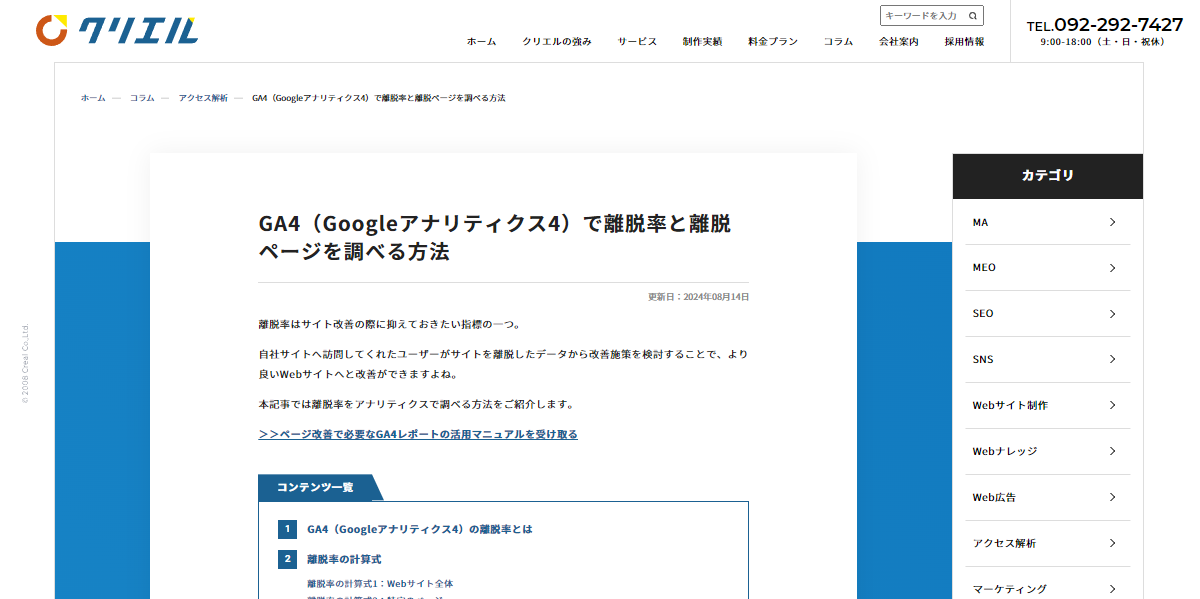Open the 採用情報 navigation item

tap(964, 42)
